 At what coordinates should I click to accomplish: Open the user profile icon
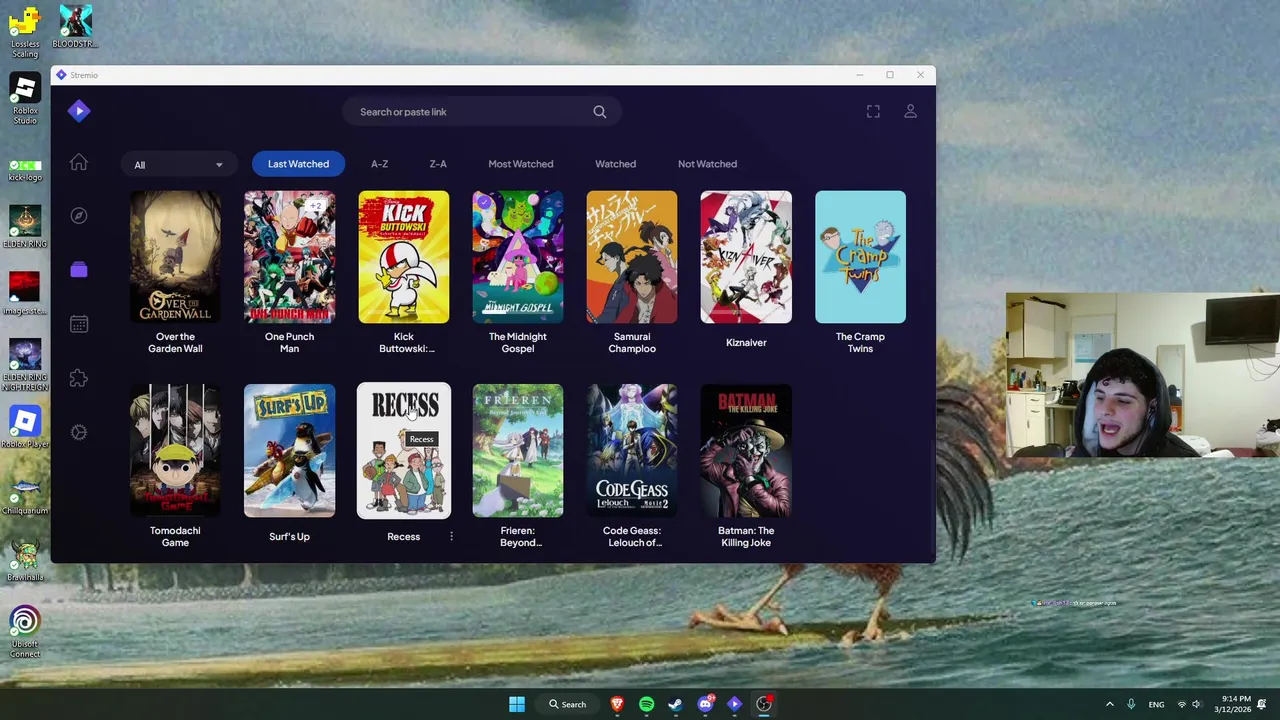click(x=910, y=112)
